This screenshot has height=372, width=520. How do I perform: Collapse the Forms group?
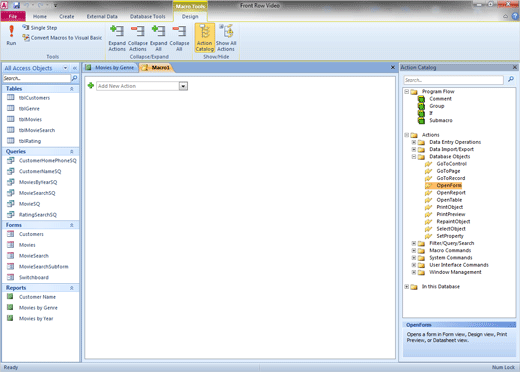(72, 225)
